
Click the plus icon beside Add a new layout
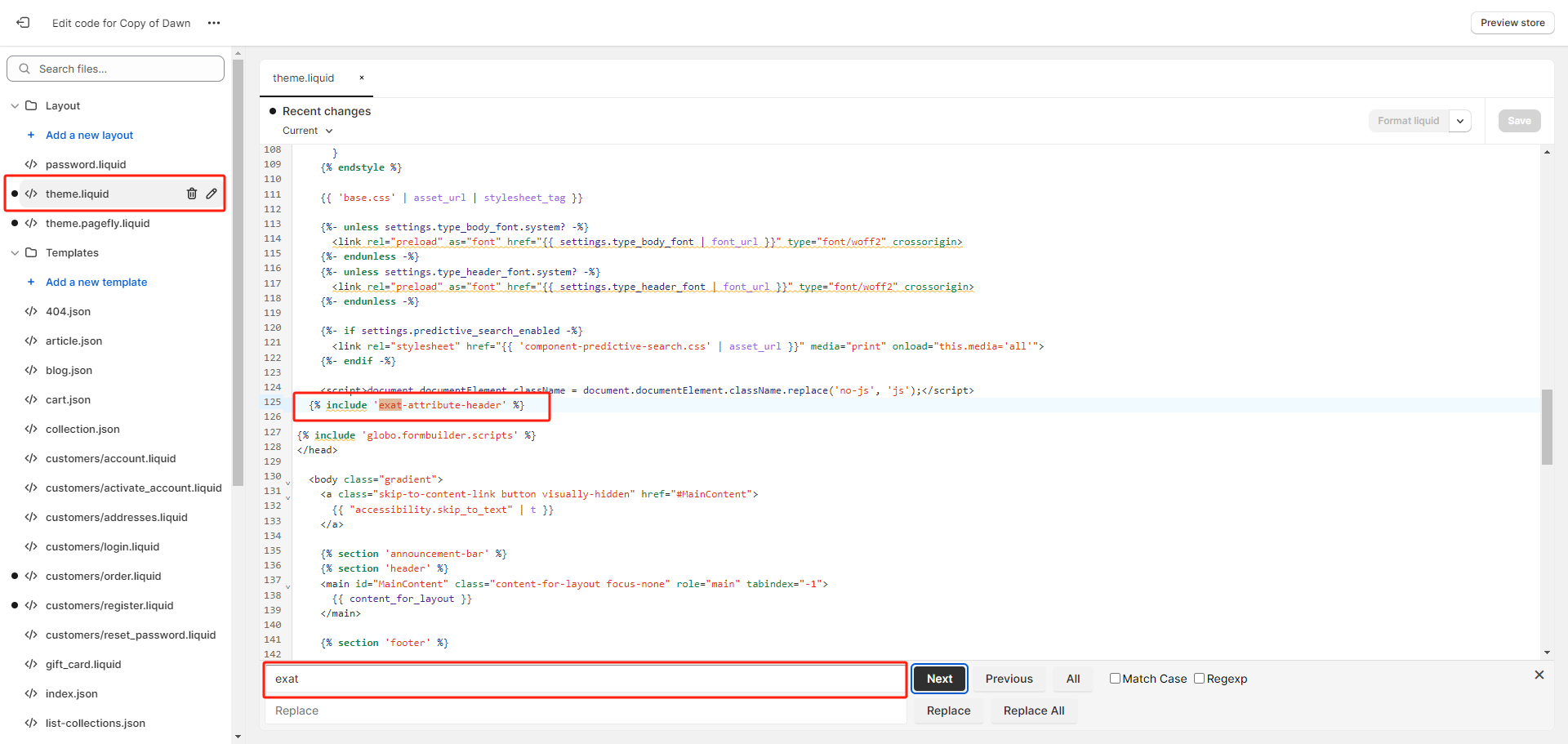click(x=31, y=135)
